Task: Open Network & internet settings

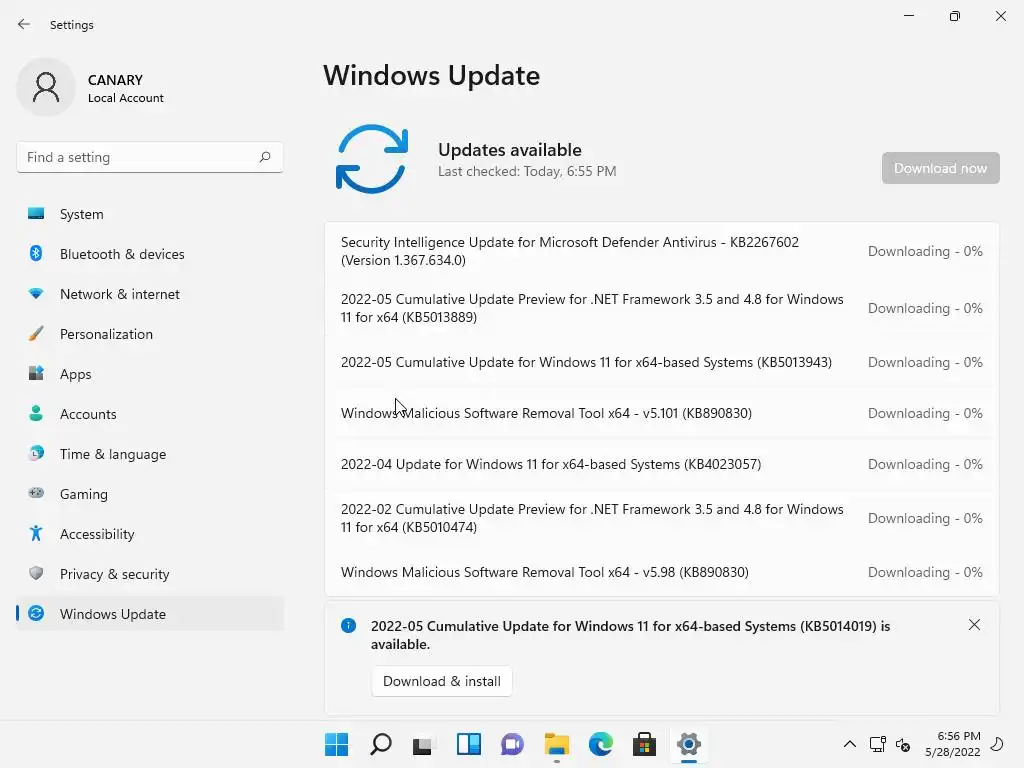Action: [120, 294]
